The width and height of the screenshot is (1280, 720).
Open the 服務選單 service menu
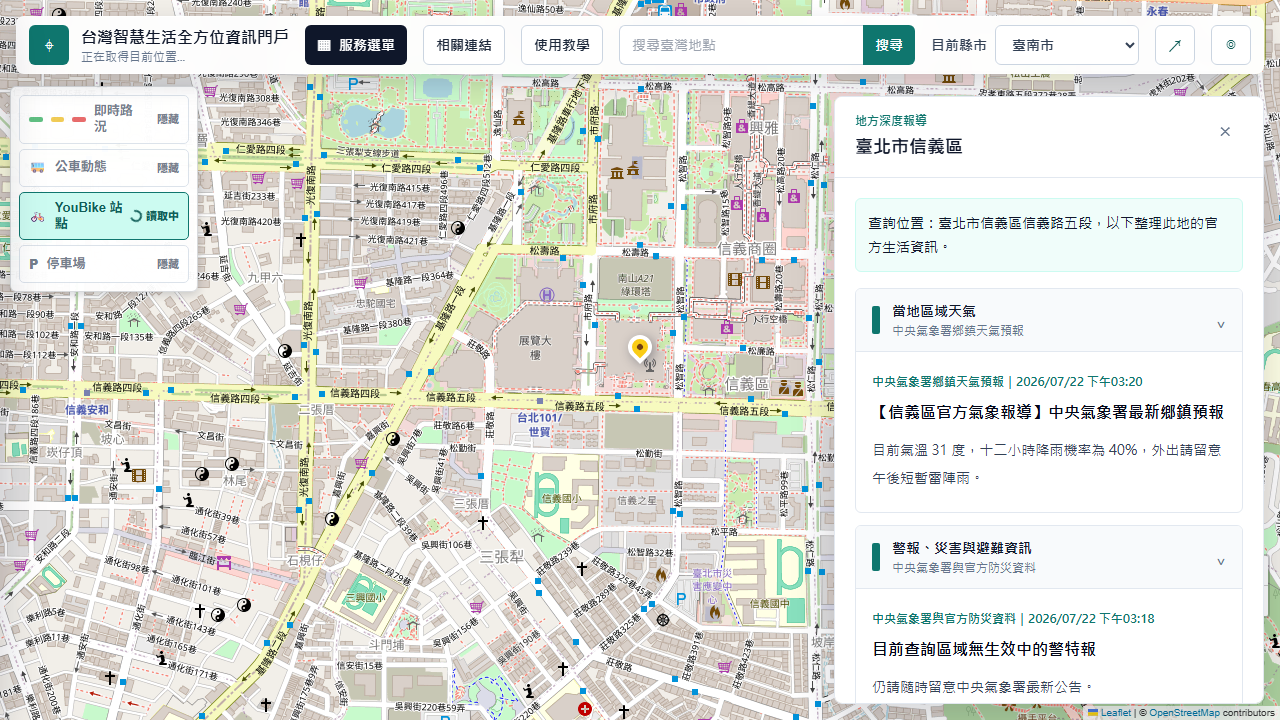coord(356,45)
